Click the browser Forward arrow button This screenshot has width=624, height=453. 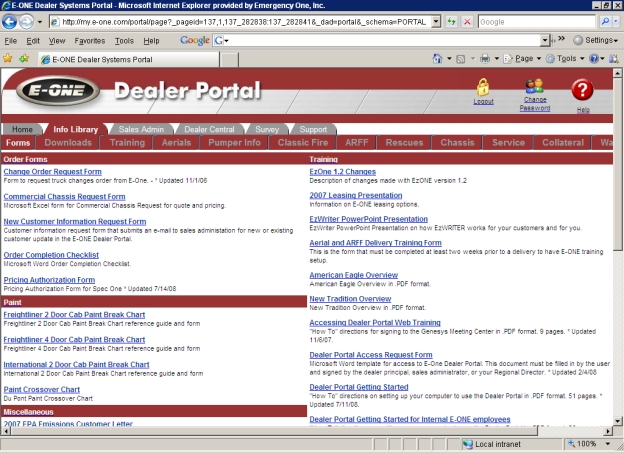[26, 21]
